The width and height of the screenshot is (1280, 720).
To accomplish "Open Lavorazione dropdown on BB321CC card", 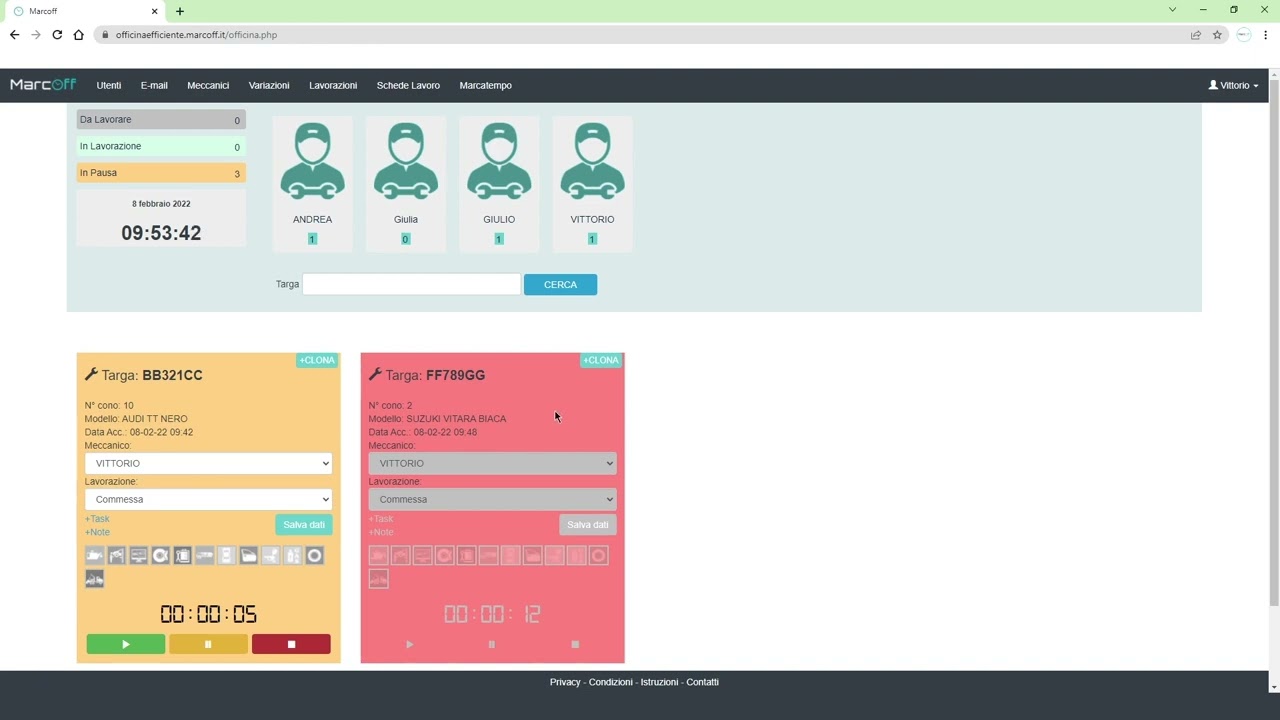I will tap(208, 499).
